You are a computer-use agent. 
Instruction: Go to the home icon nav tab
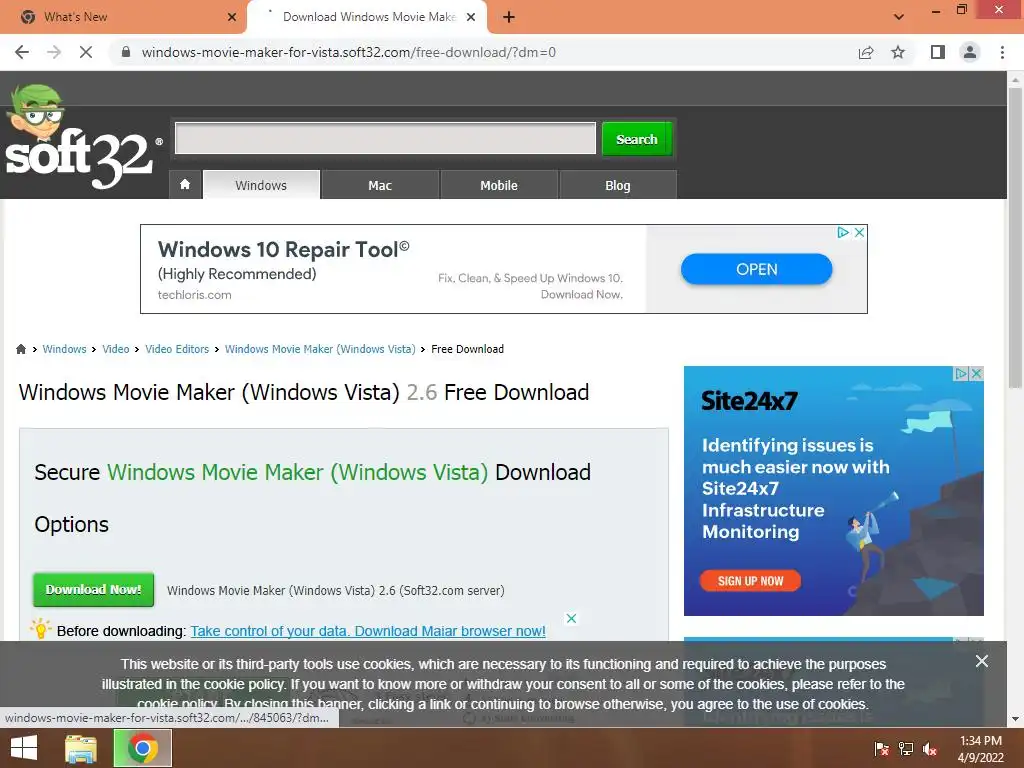185,185
